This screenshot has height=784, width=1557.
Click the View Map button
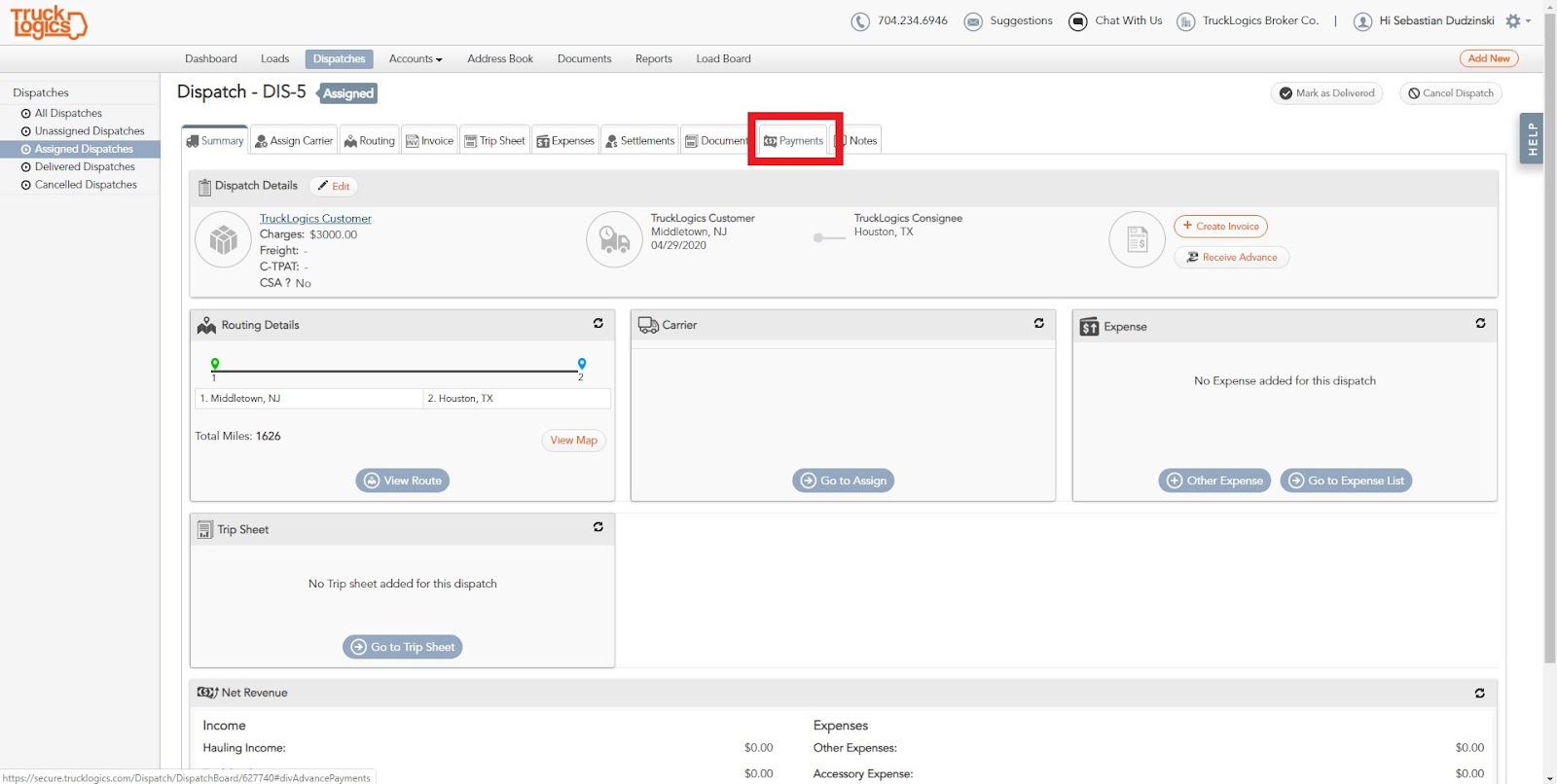click(x=574, y=441)
